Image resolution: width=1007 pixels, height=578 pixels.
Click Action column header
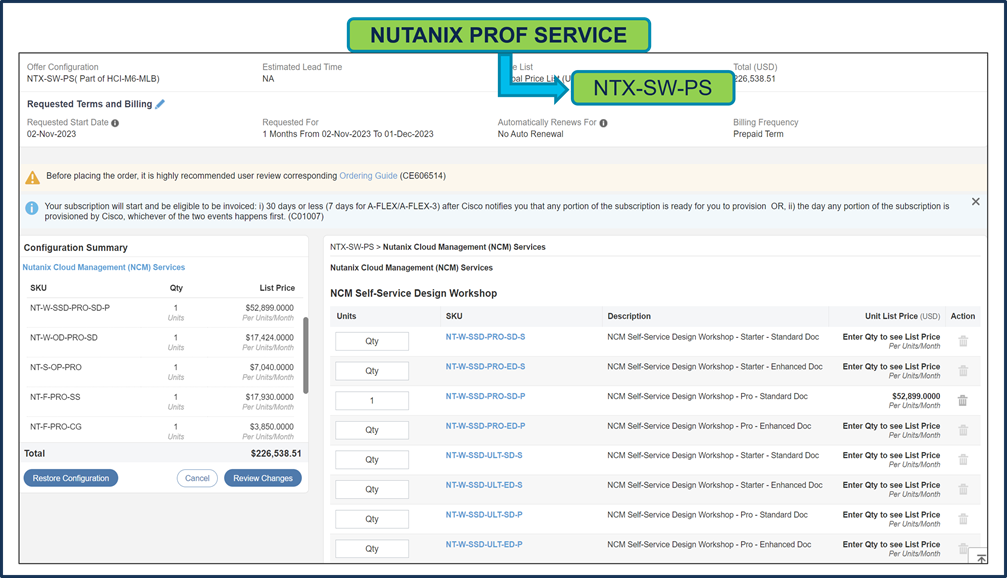coord(963,316)
